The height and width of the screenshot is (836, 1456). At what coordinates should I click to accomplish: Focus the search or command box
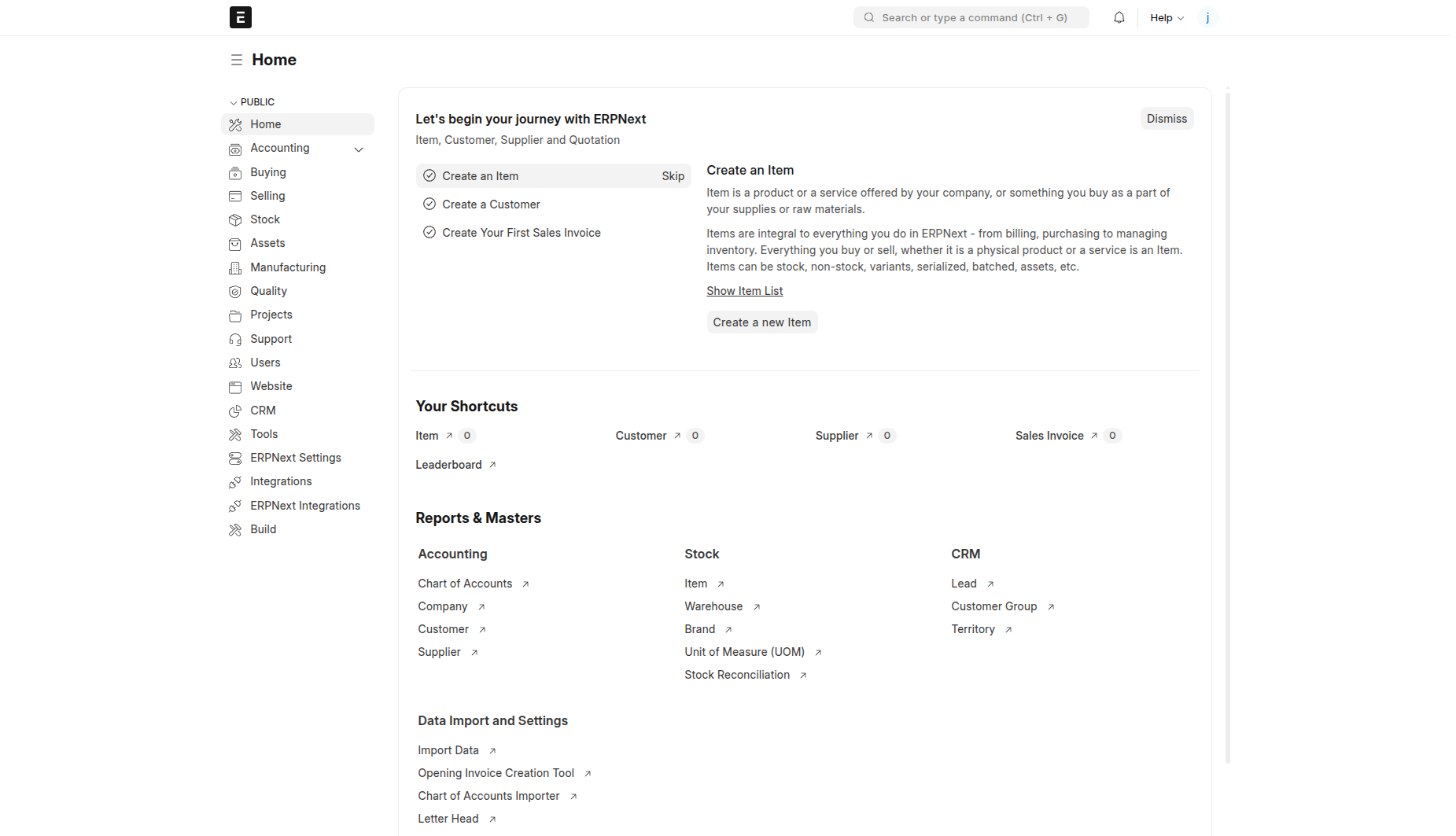point(971,17)
